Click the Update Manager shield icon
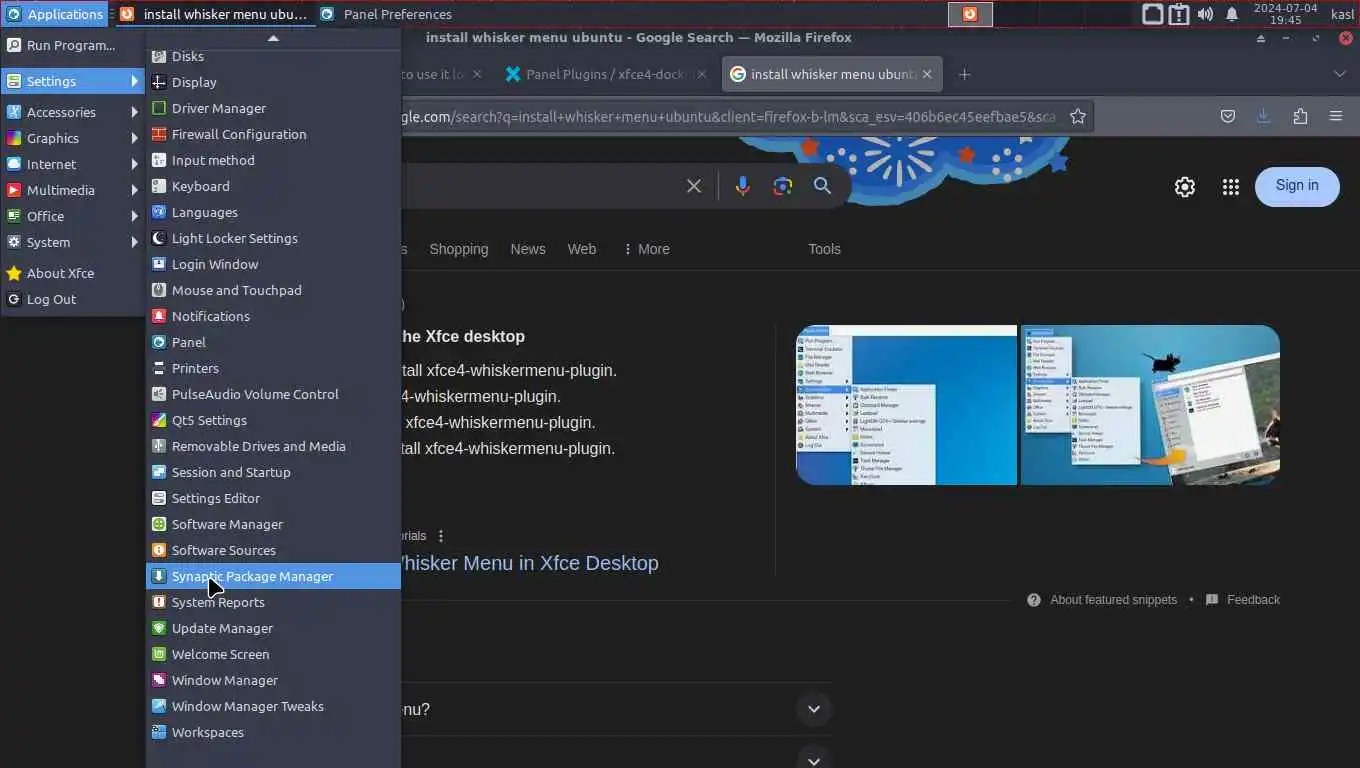This screenshot has height=768, width=1360. pos(158,628)
